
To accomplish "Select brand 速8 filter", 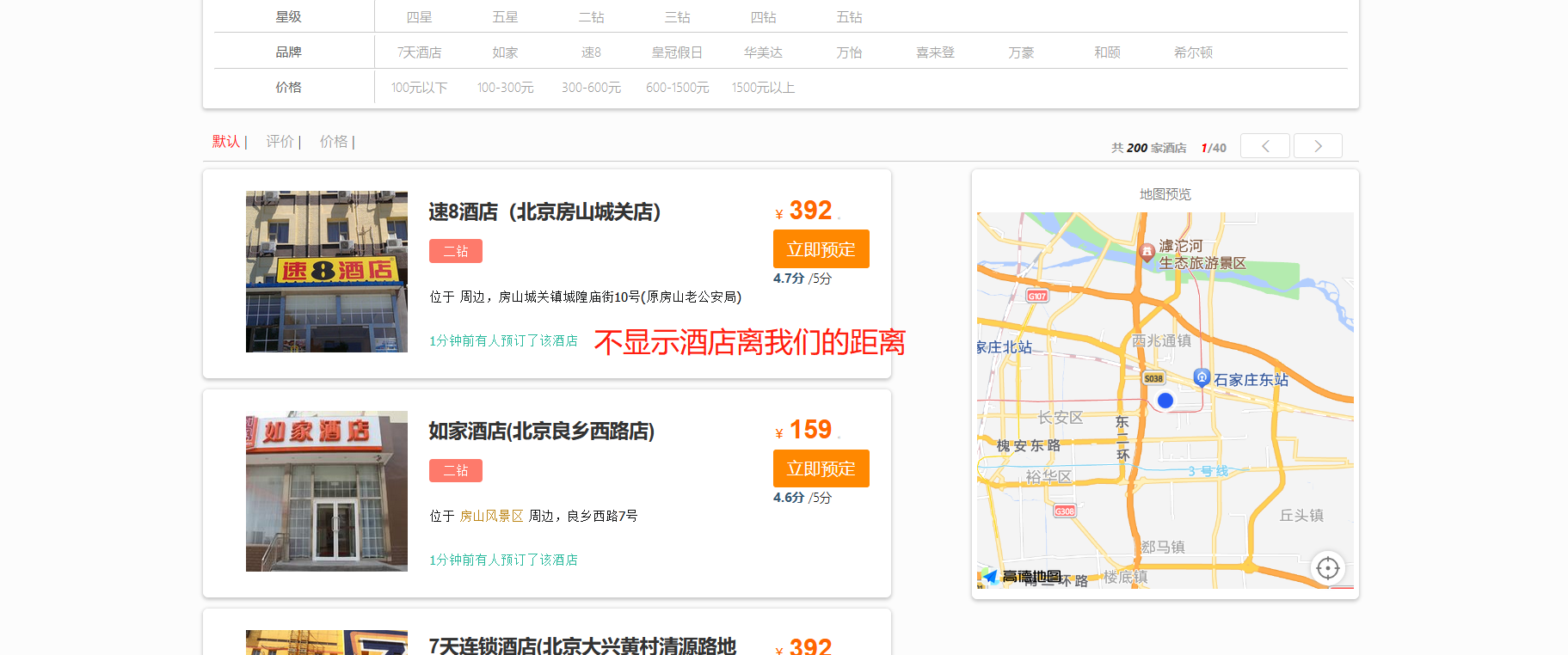I will pos(592,52).
